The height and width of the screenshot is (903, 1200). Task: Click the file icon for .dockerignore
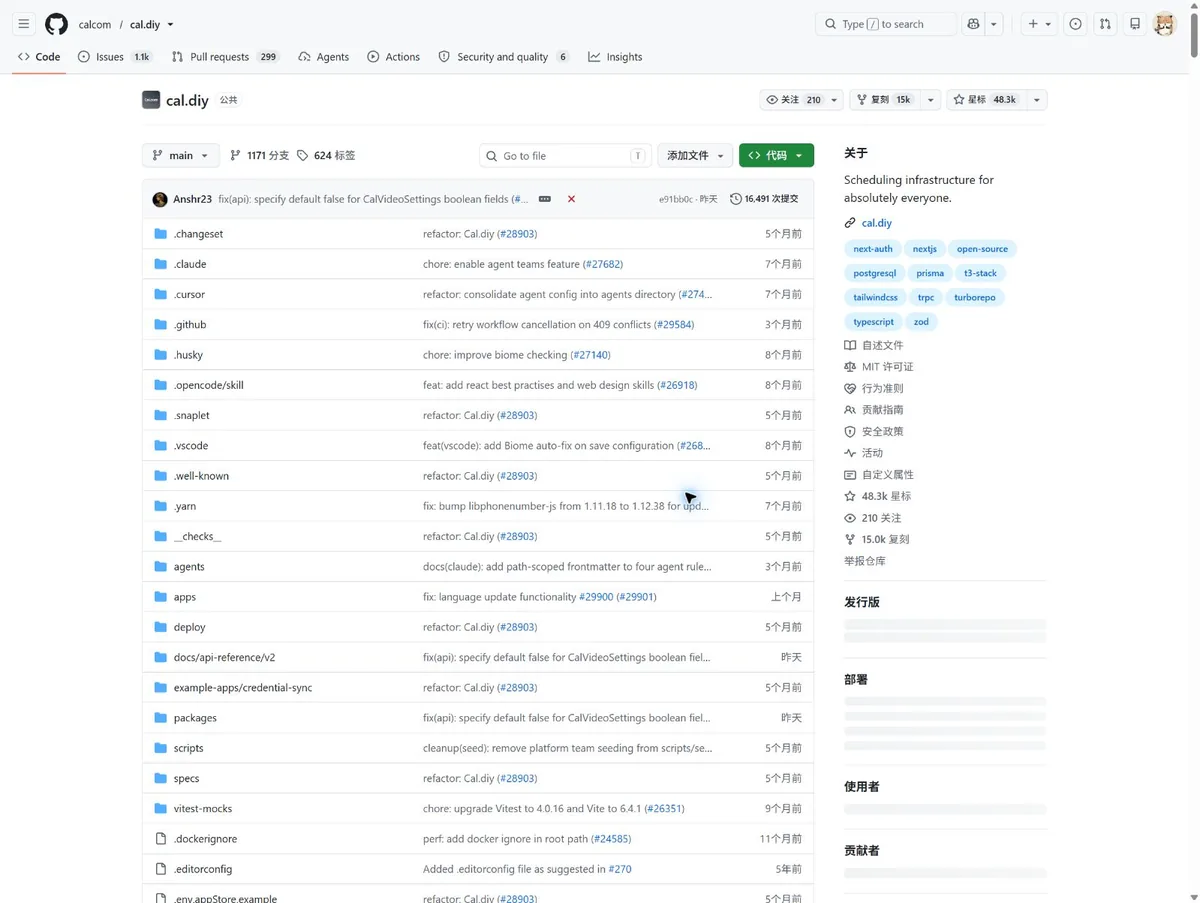[160, 839]
